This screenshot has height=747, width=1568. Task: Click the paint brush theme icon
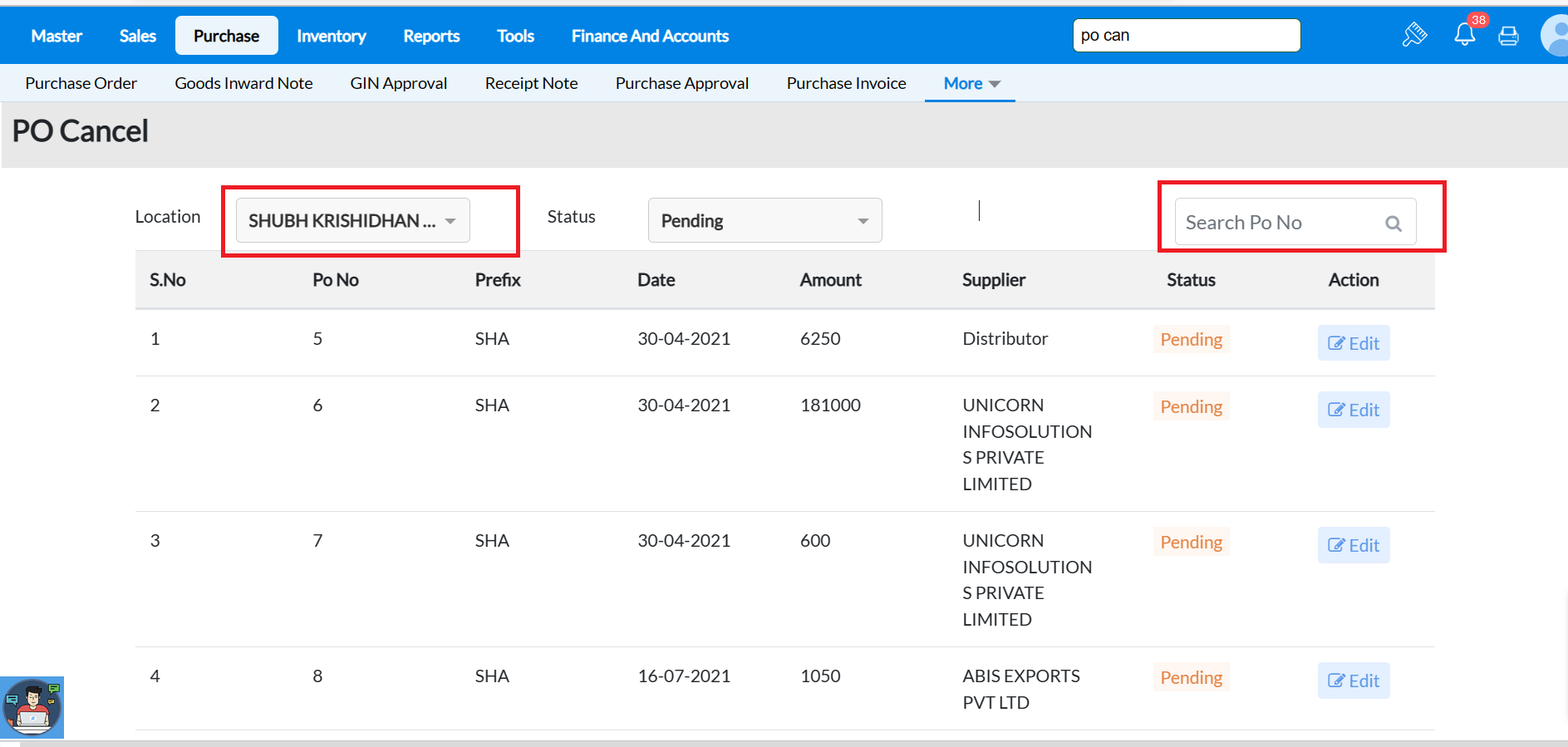pyautogui.click(x=1414, y=35)
